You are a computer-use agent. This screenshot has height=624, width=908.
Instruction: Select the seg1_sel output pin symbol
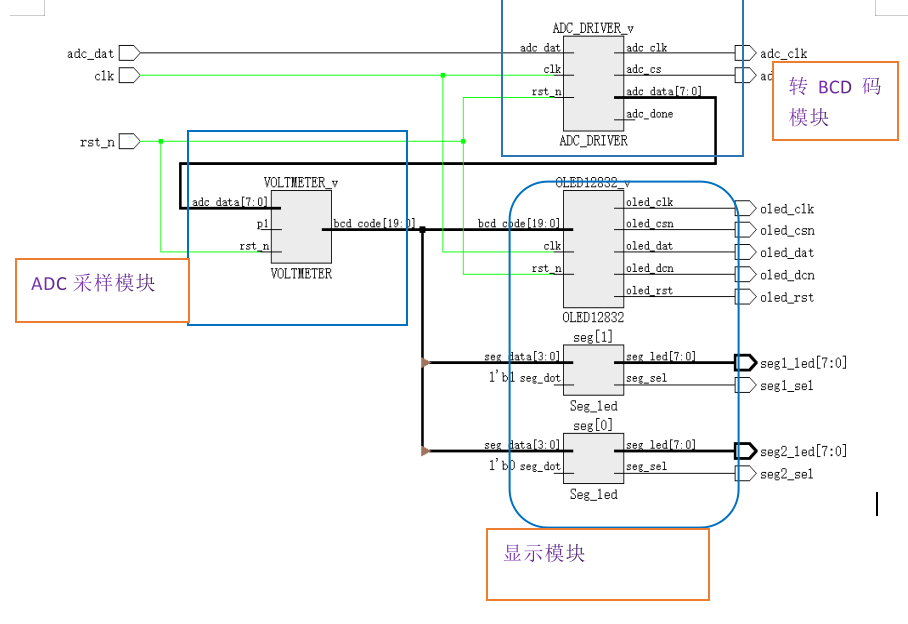[x=744, y=385]
